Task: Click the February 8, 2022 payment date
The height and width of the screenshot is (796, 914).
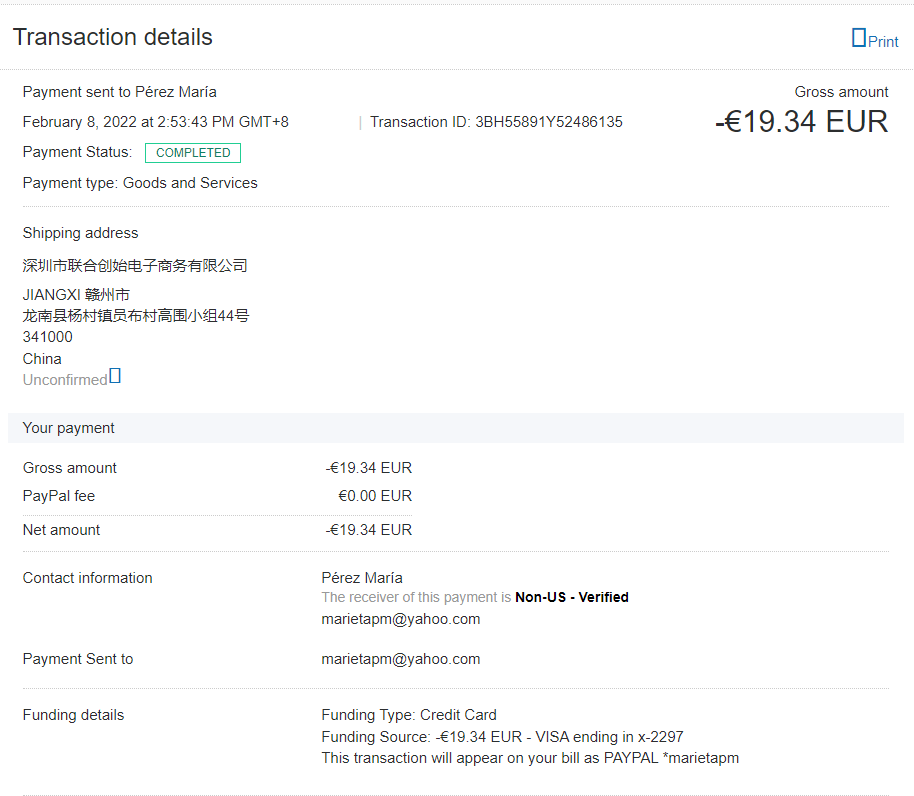Action: pyautogui.click(x=155, y=122)
